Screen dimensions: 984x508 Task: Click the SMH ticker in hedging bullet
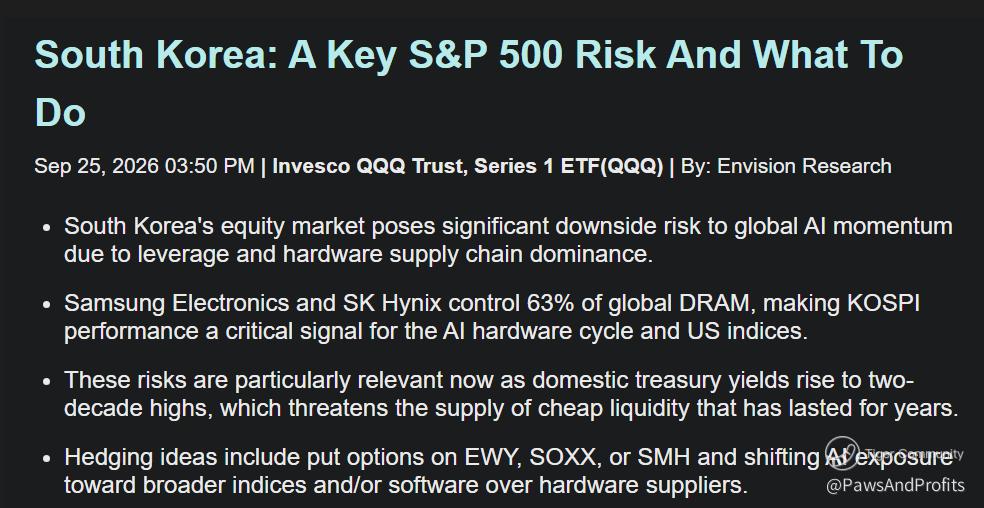coord(664,457)
